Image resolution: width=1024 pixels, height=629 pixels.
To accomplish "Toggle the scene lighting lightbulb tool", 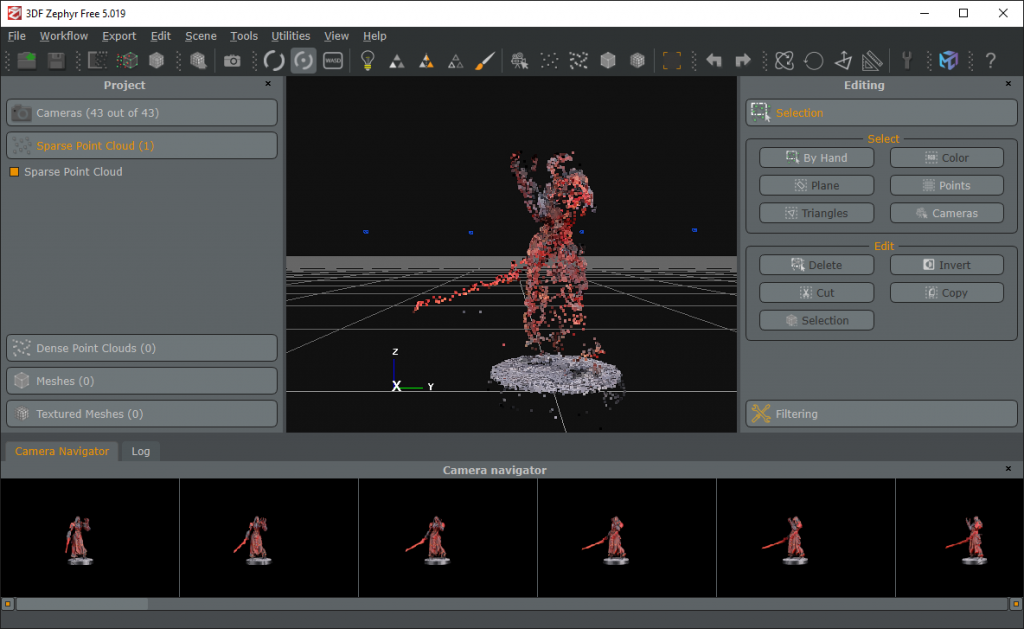I will coord(367,60).
